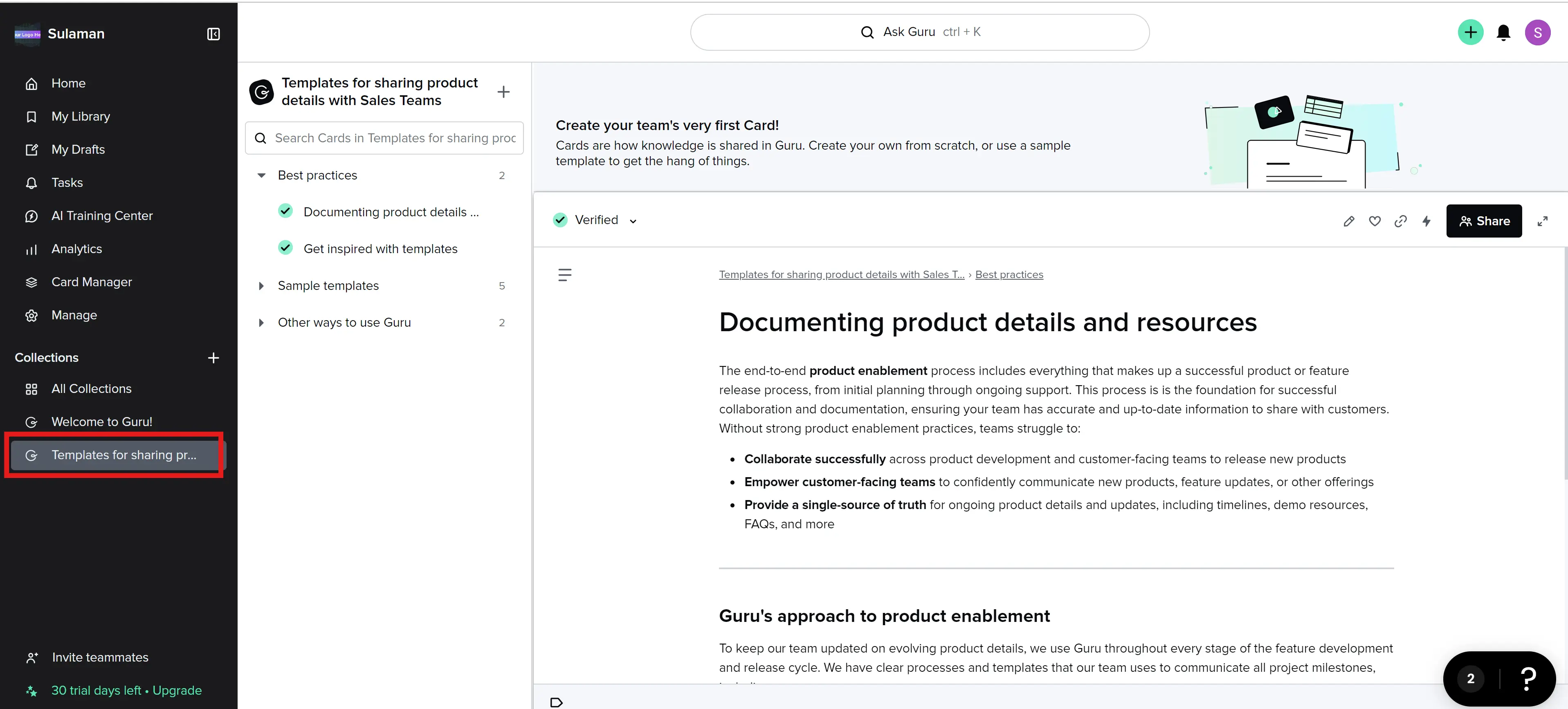Collapse the Best practices folder

tap(261, 175)
